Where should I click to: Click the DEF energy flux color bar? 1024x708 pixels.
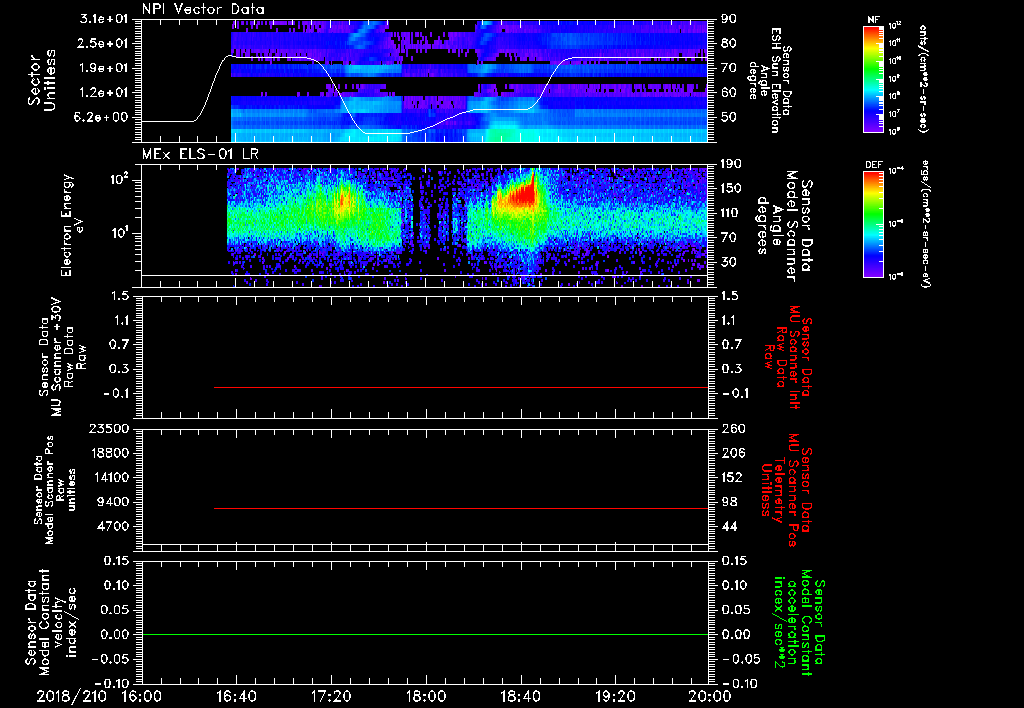(873, 225)
